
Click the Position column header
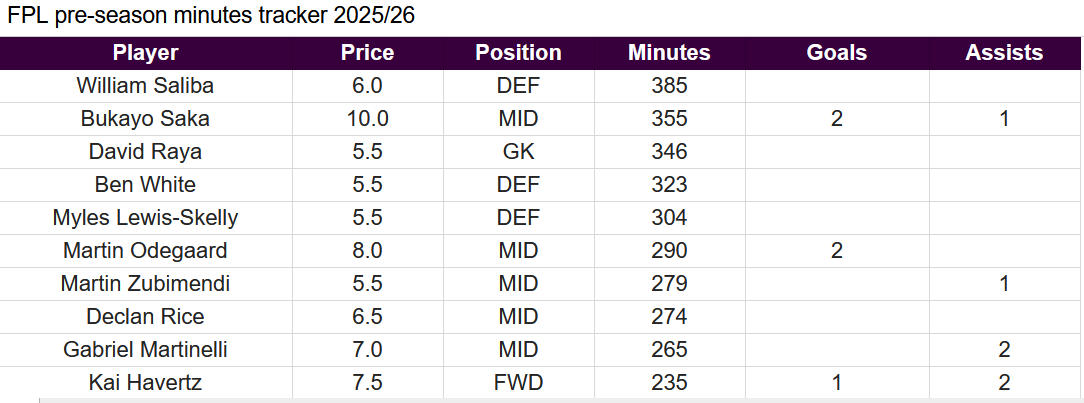tap(518, 53)
